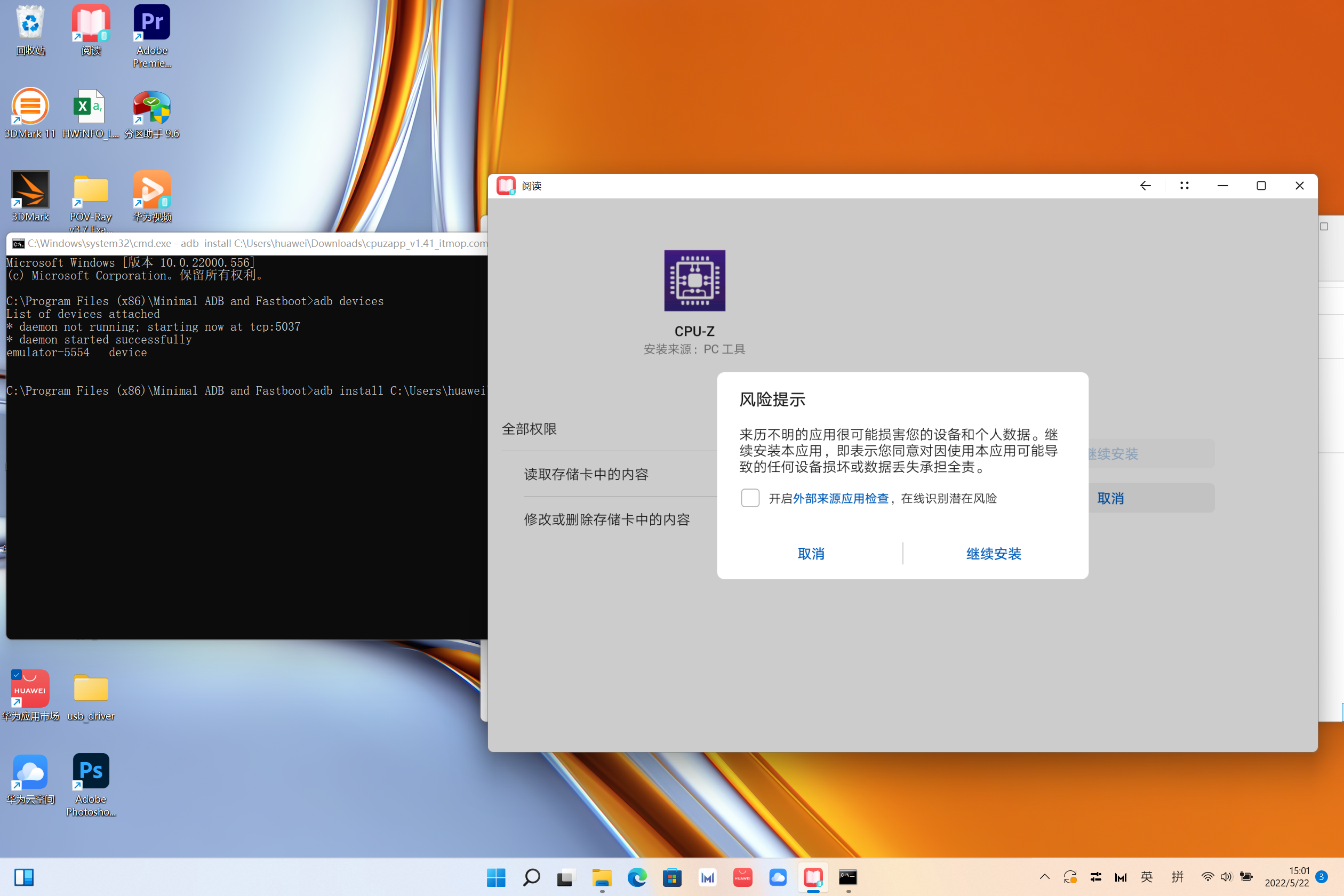Image resolution: width=1344 pixels, height=896 pixels.
Task: Click Microsoft Edge in the taskbar
Action: point(637,877)
